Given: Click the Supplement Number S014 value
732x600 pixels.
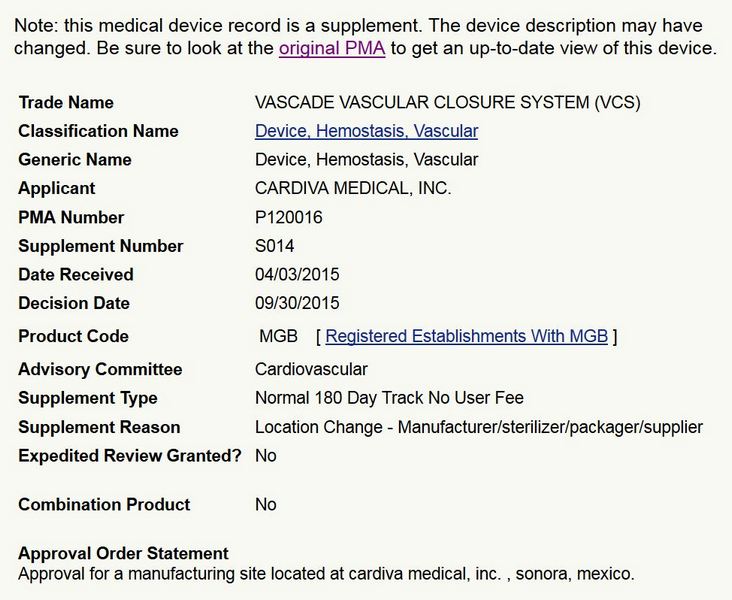Looking at the screenshot, I should click(x=275, y=246).
